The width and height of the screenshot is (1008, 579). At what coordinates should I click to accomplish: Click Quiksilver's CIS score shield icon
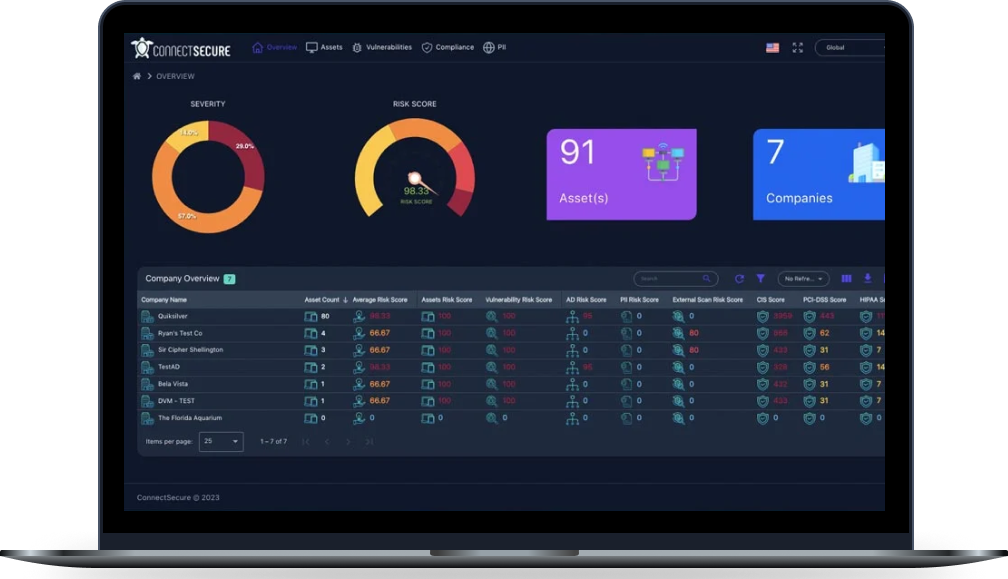[x=762, y=316]
